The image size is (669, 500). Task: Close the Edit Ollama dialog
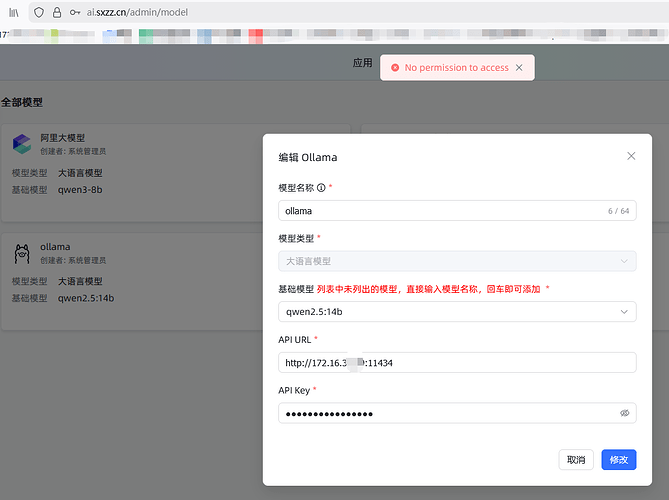[x=631, y=156]
